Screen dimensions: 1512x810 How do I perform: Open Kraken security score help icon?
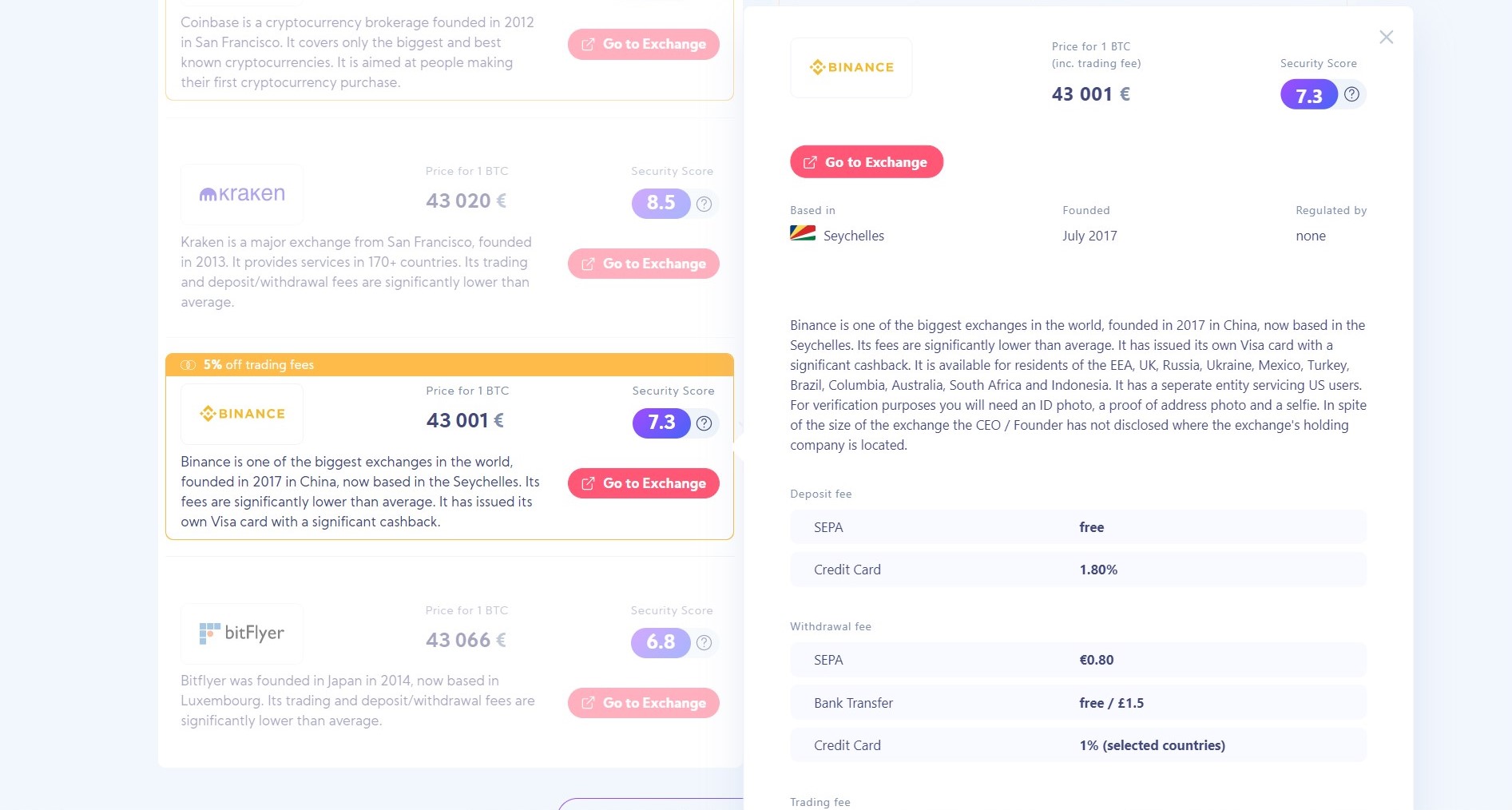[x=704, y=204]
